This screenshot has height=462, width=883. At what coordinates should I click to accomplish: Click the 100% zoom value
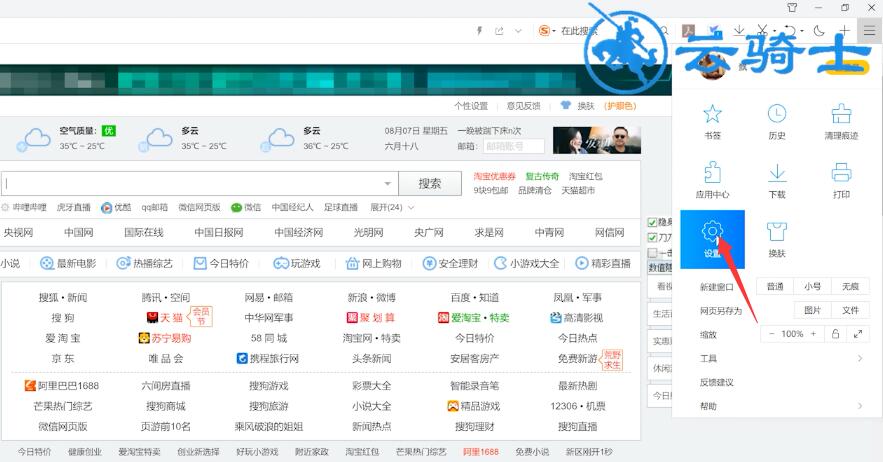(792, 334)
